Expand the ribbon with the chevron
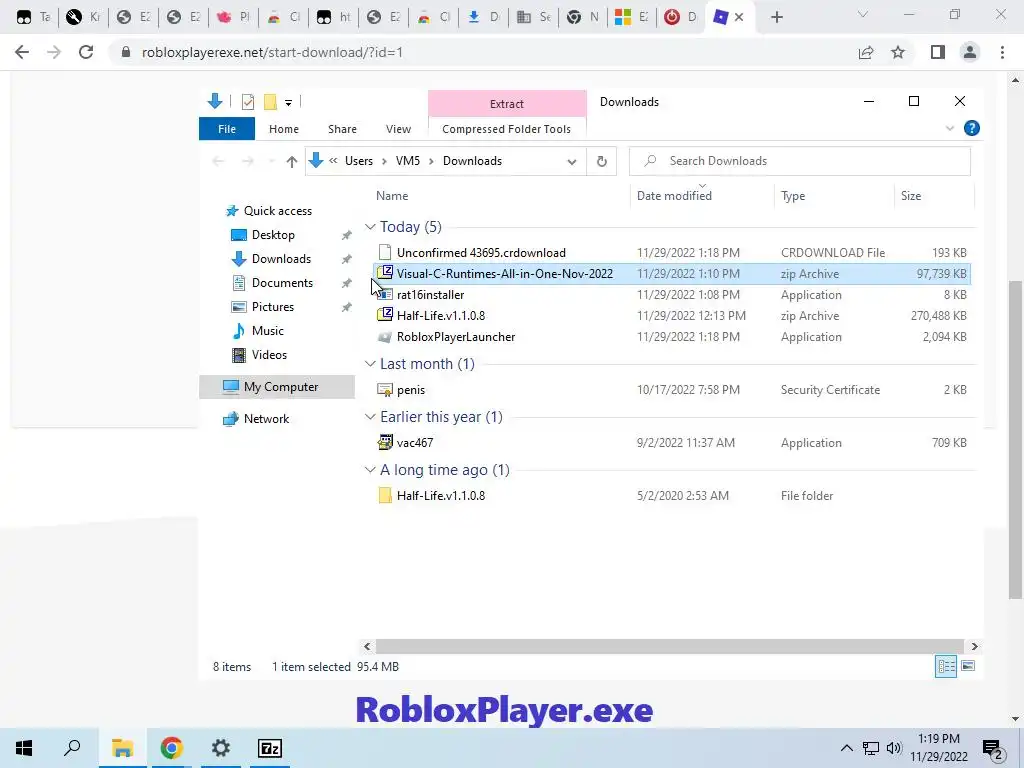This screenshot has width=1024, height=768. (950, 129)
